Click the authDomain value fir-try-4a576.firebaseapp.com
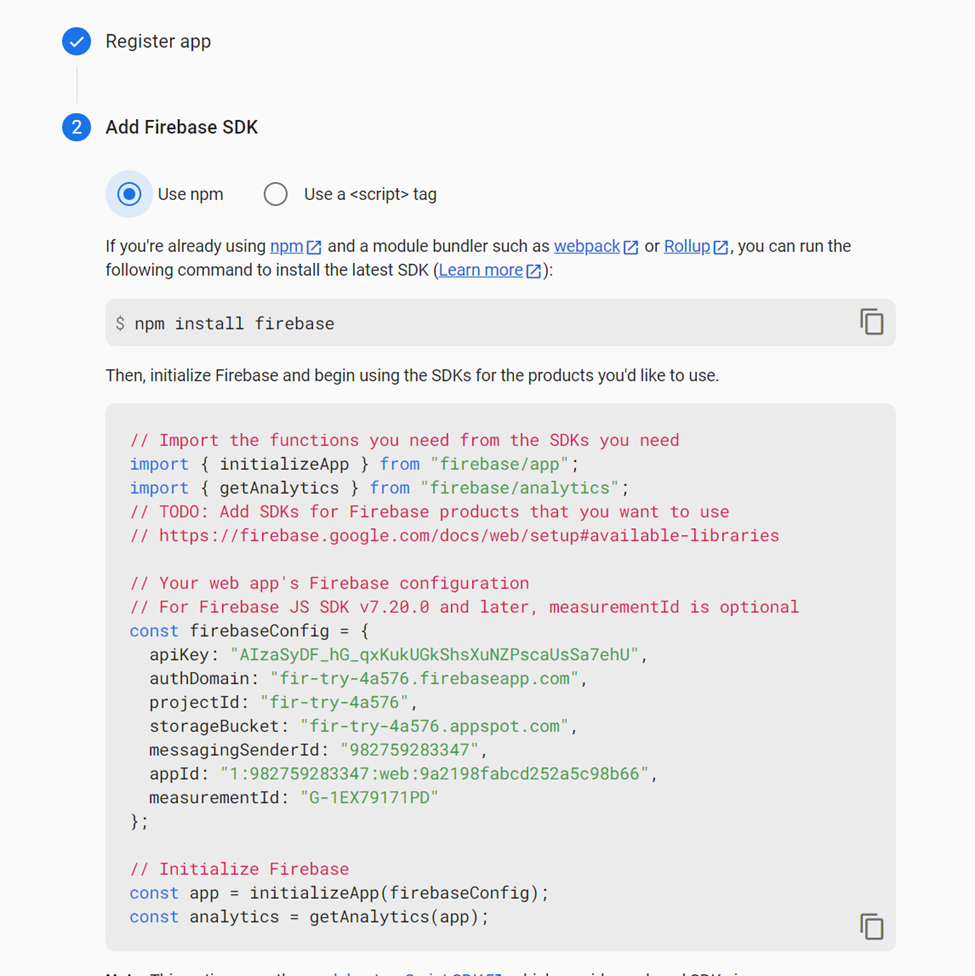 point(425,678)
